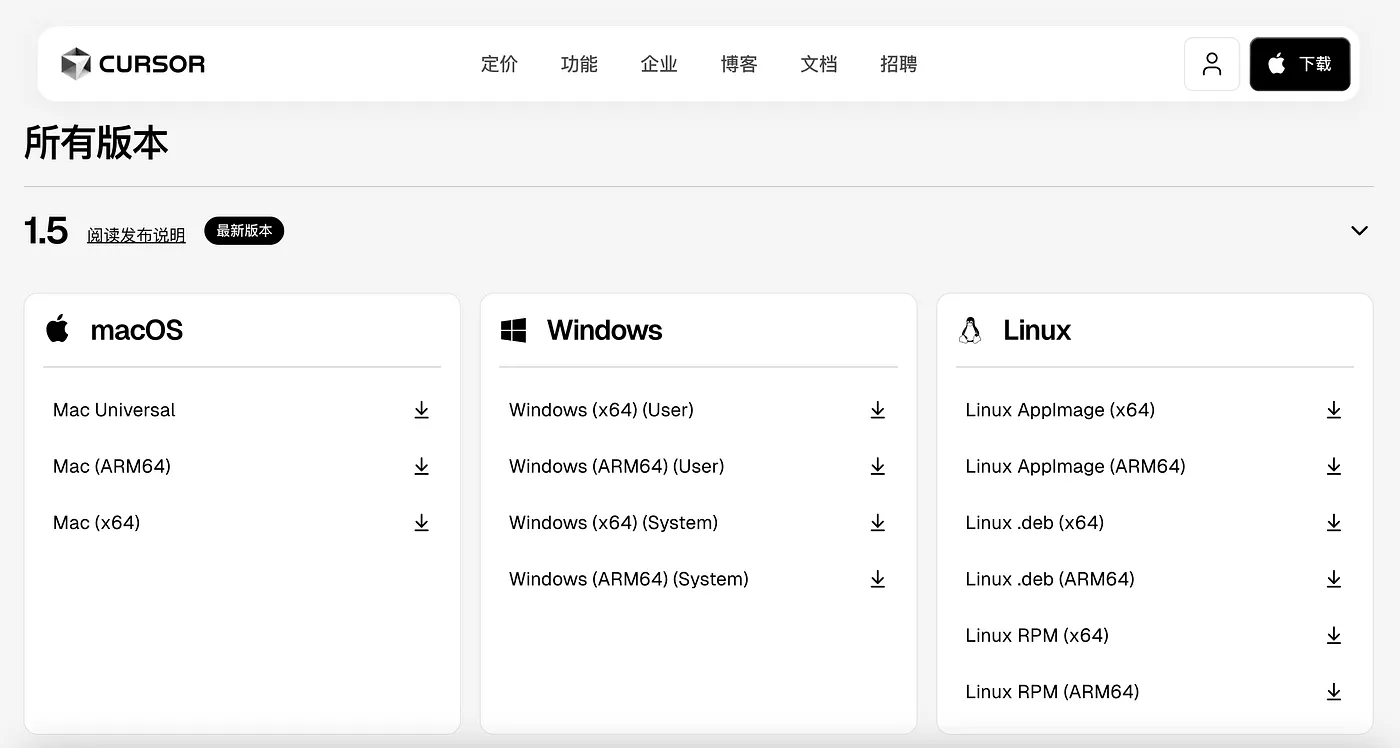Viewport: 1400px width, 748px height.
Task: Click the black 下载 button
Action: pos(1300,64)
